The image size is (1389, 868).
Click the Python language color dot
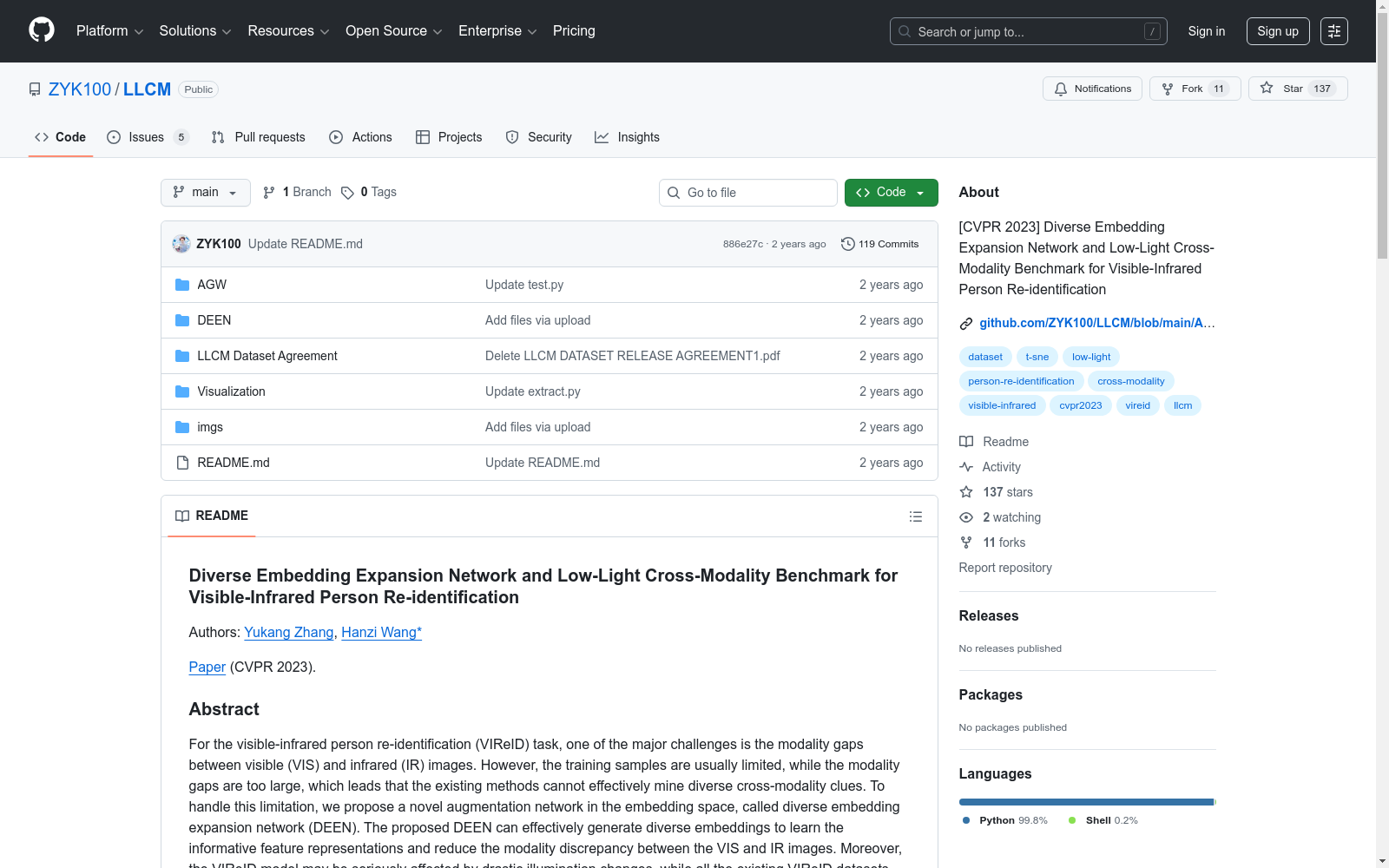[x=966, y=820]
